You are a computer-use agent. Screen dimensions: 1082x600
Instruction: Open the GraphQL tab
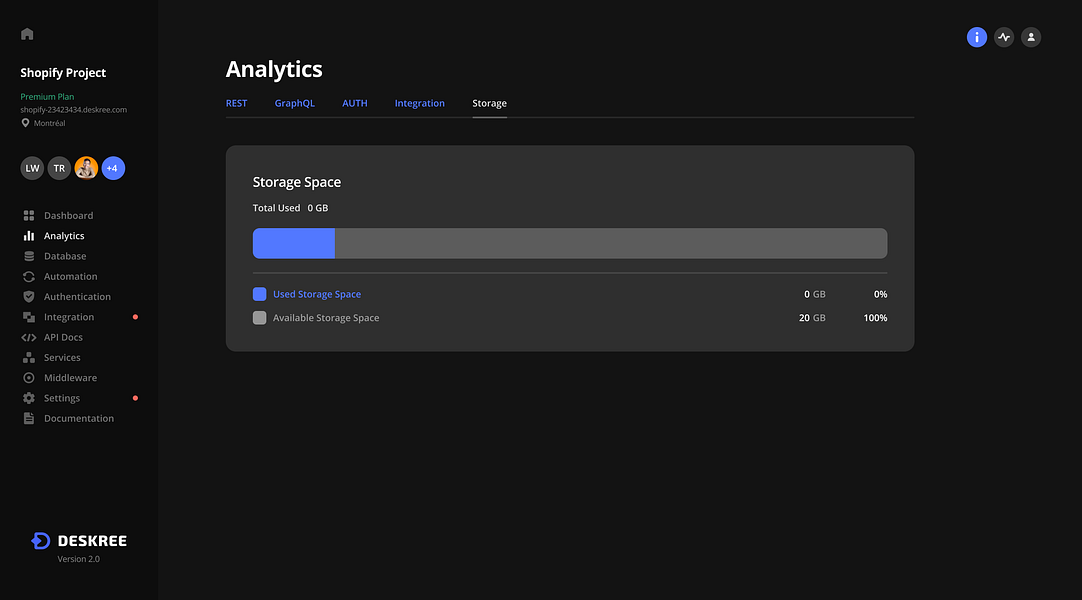(x=294, y=103)
